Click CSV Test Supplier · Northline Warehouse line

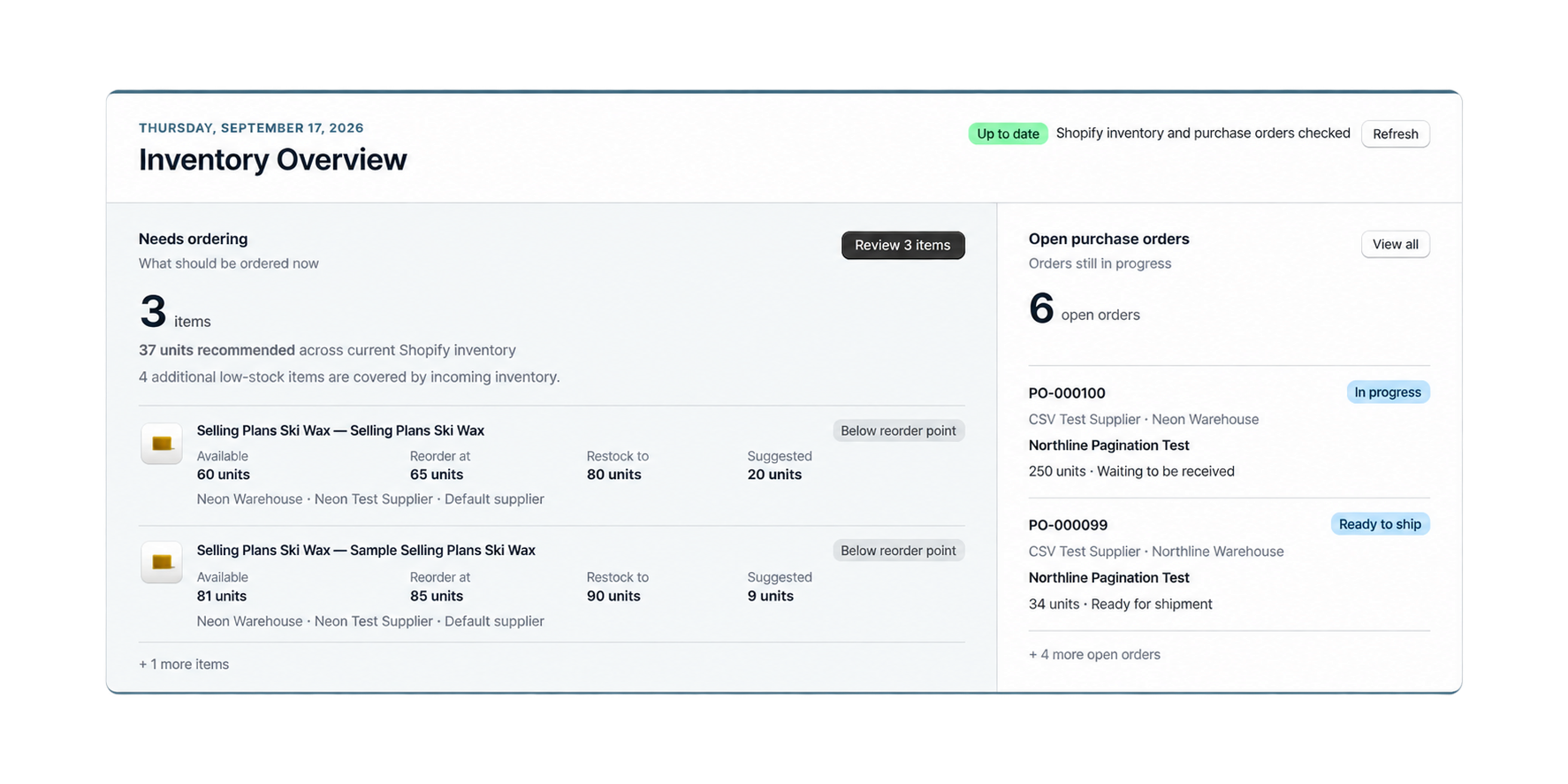click(x=1156, y=552)
